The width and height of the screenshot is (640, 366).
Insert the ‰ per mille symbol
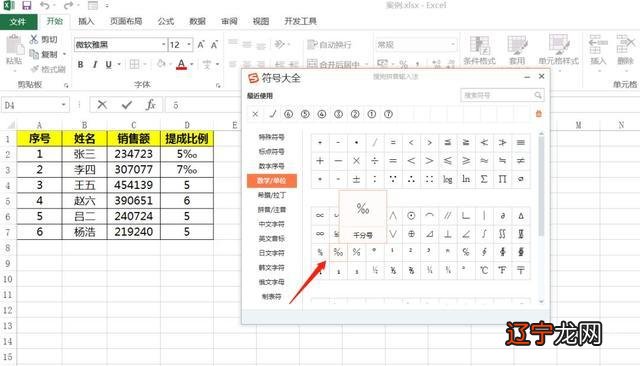338,252
